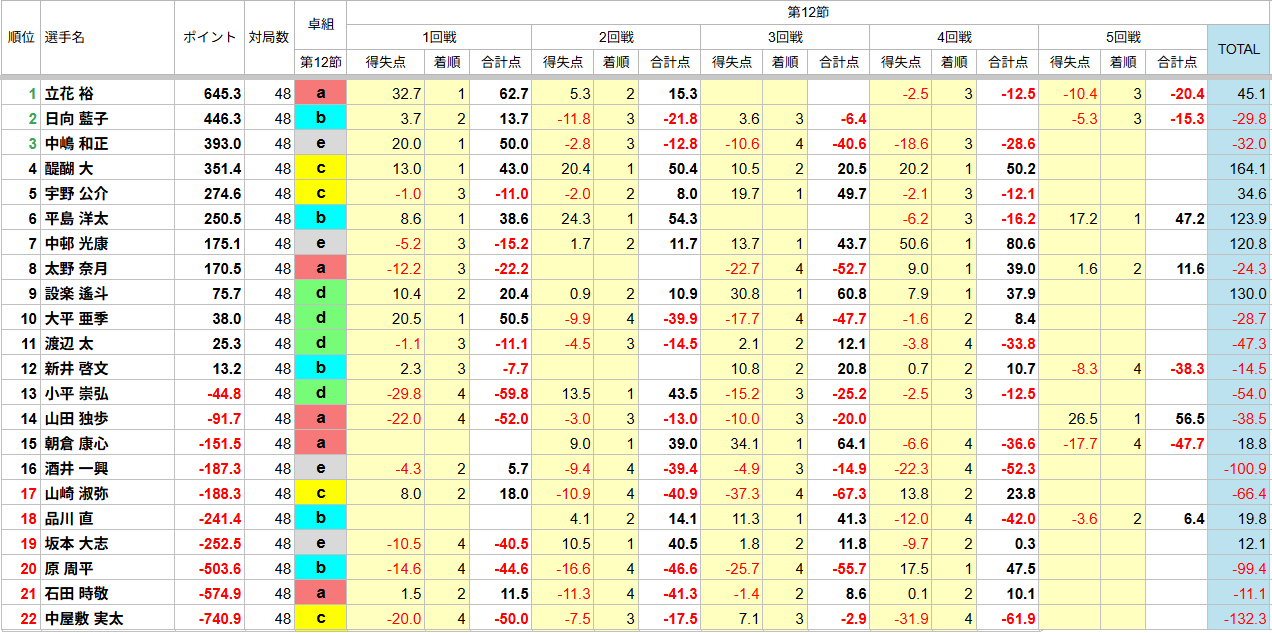Click player name 原 周平

click(70, 569)
